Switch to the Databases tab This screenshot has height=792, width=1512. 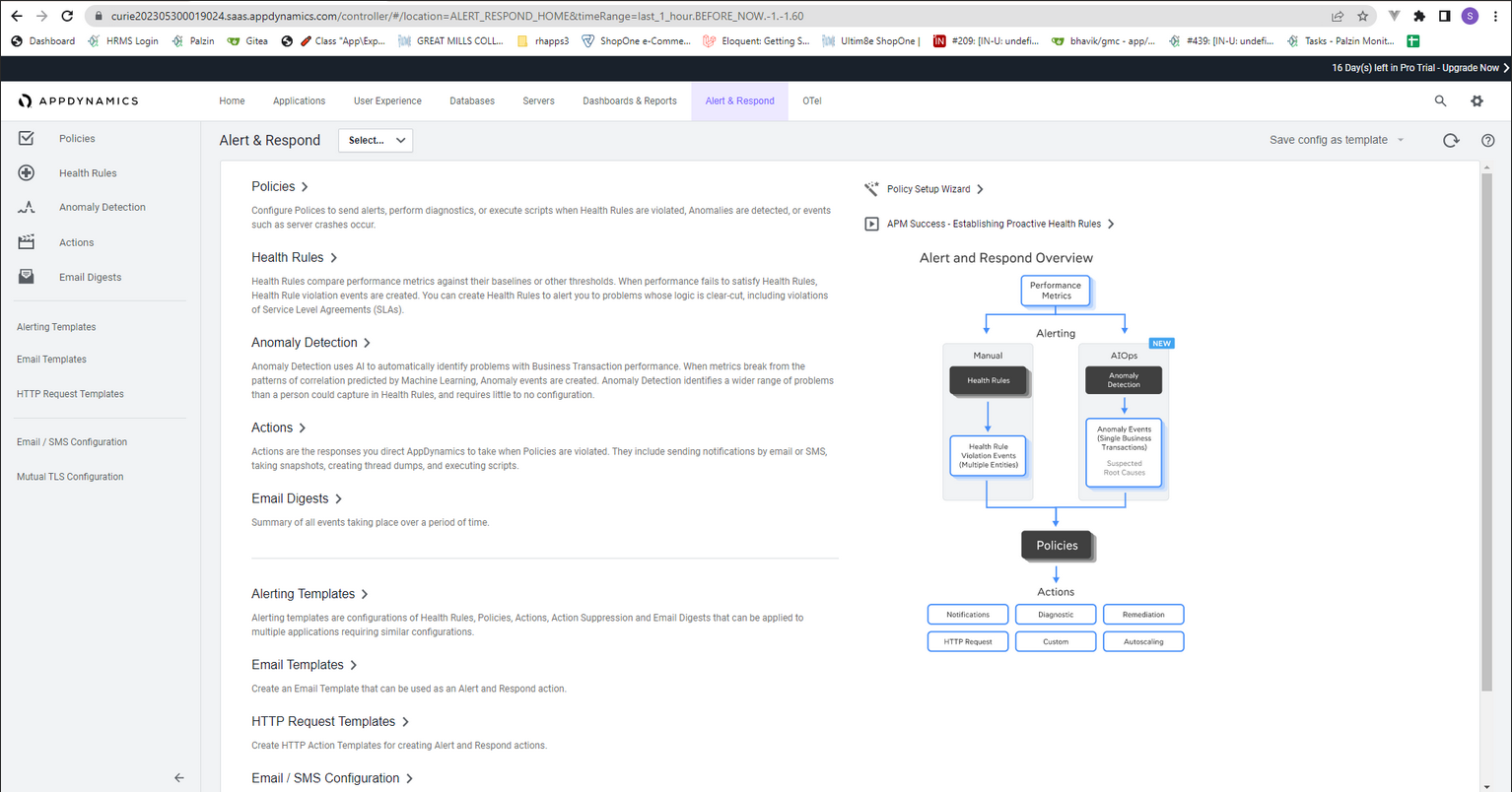point(472,100)
